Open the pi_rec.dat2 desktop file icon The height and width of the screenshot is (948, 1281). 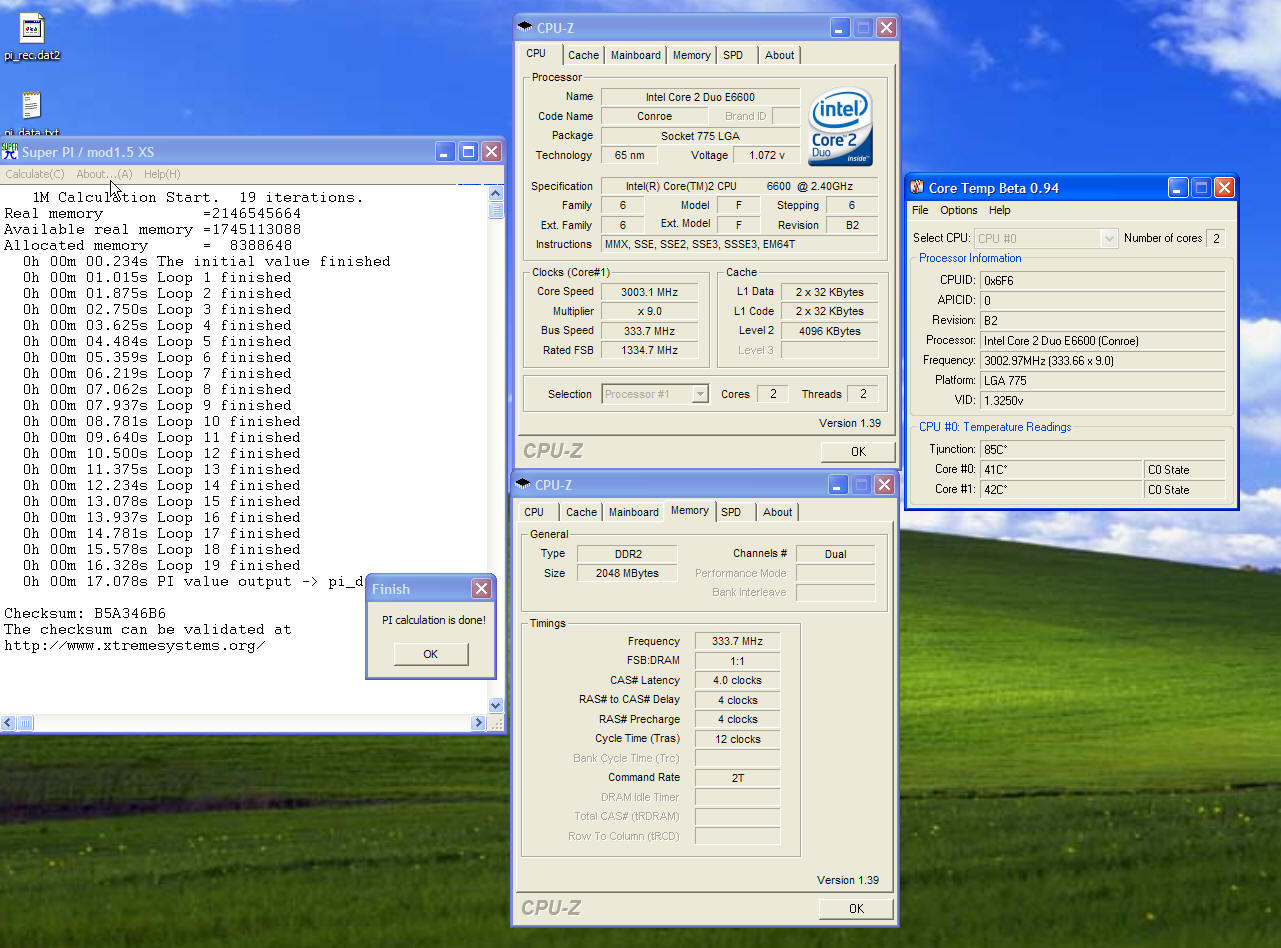(x=31, y=30)
